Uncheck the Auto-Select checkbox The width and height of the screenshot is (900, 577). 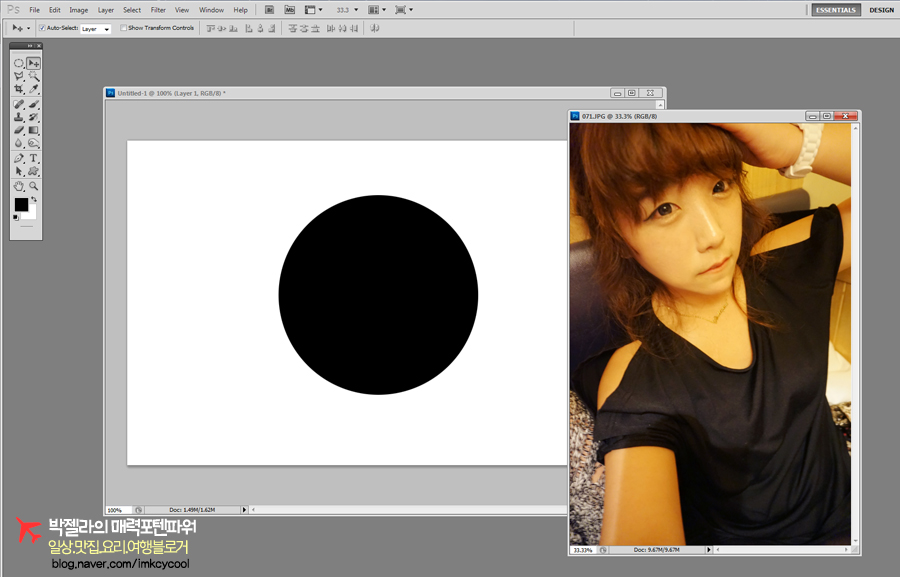click(x=42, y=28)
